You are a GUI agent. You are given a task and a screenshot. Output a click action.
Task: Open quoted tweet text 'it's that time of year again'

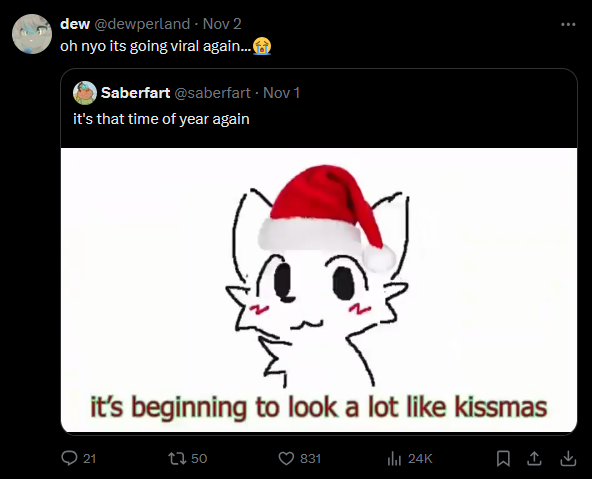click(161, 119)
